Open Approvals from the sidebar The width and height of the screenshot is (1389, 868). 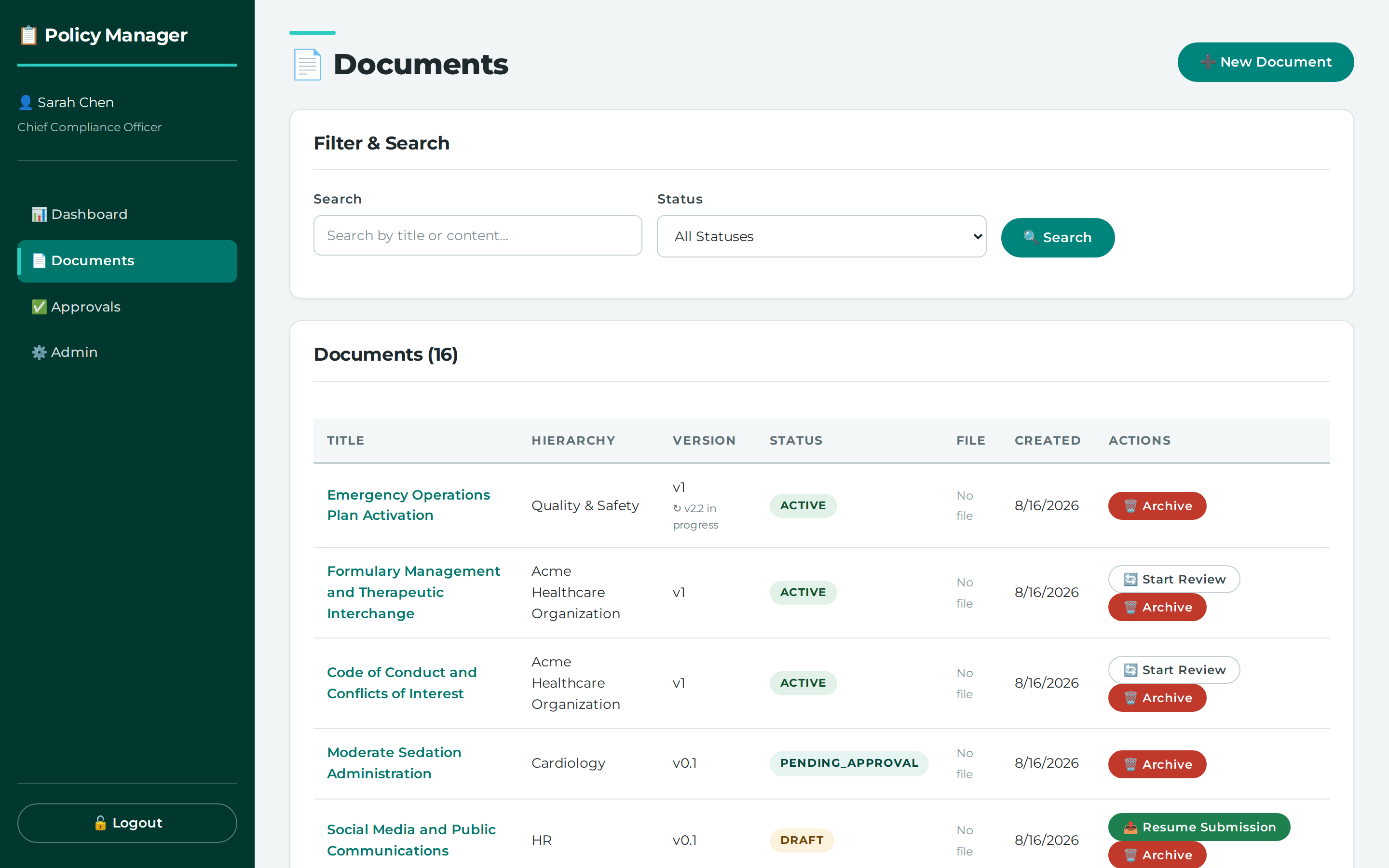127,307
